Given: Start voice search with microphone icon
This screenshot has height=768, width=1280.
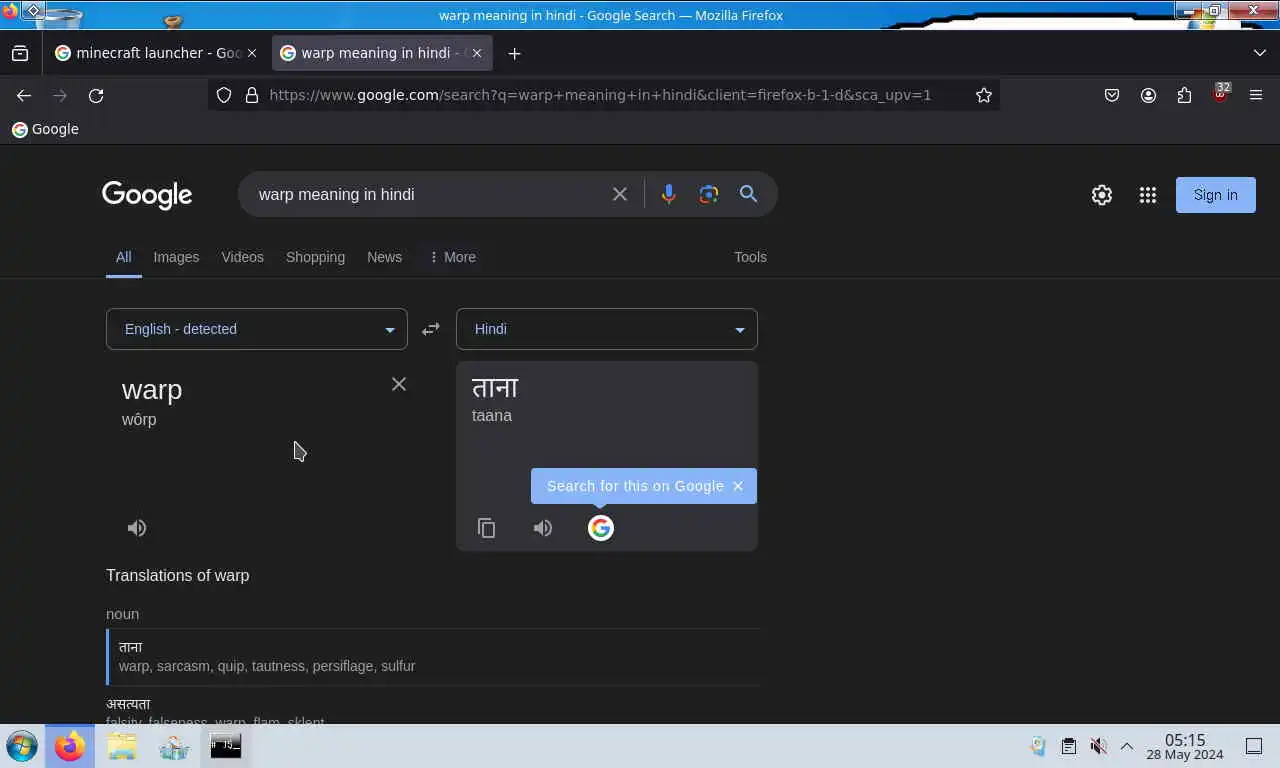Looking at the screenshot, I should point(669,194).
